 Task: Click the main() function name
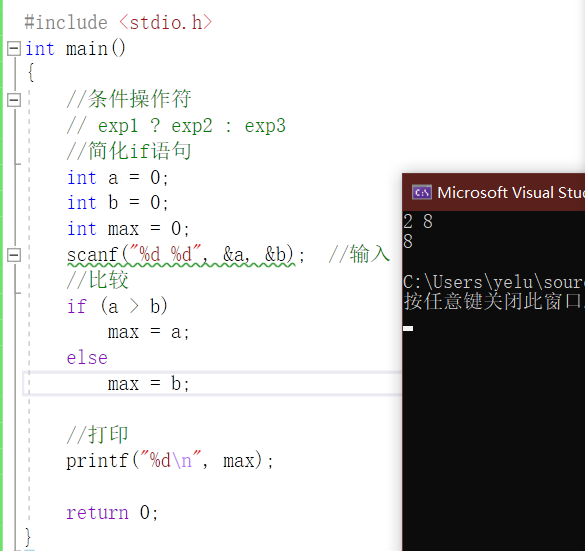click(96, 49)
